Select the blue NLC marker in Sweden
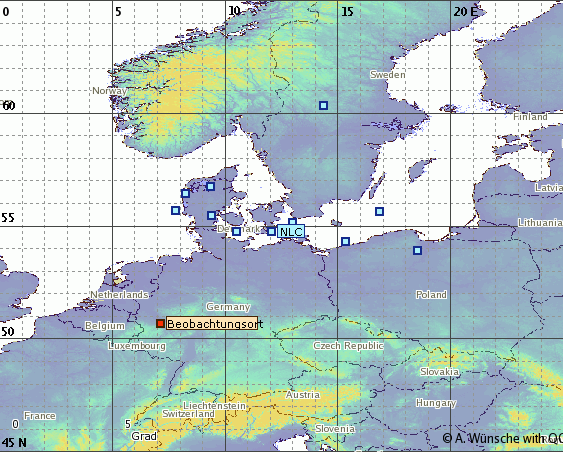The image size is (563, 452). (324, 105)
